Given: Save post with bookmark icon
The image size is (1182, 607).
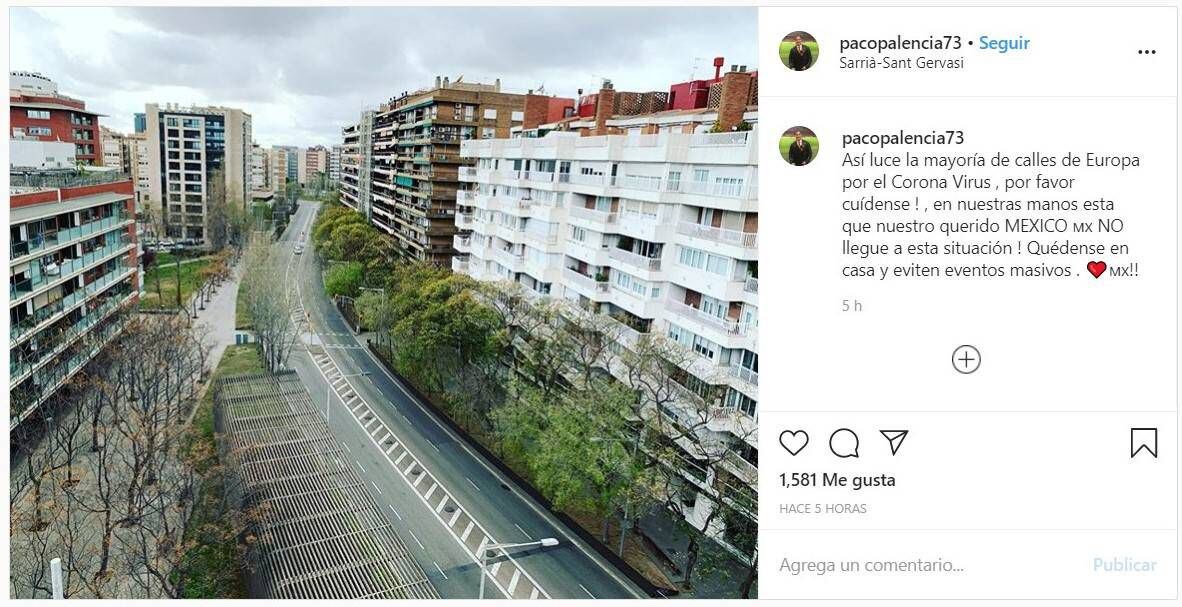Looking at the screenshot, I should point(1144,443).
